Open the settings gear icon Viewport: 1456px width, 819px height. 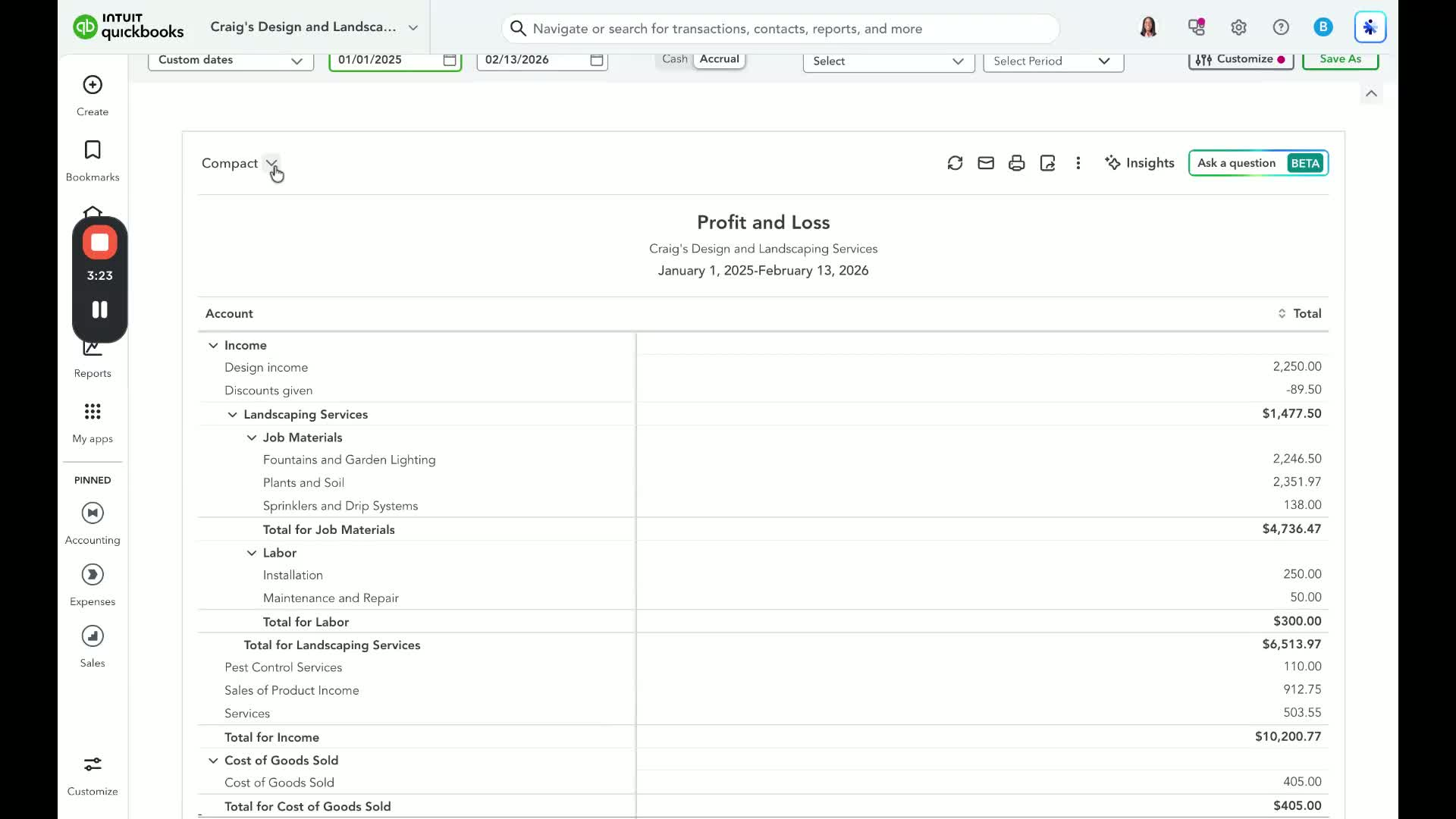(1238, 28)
